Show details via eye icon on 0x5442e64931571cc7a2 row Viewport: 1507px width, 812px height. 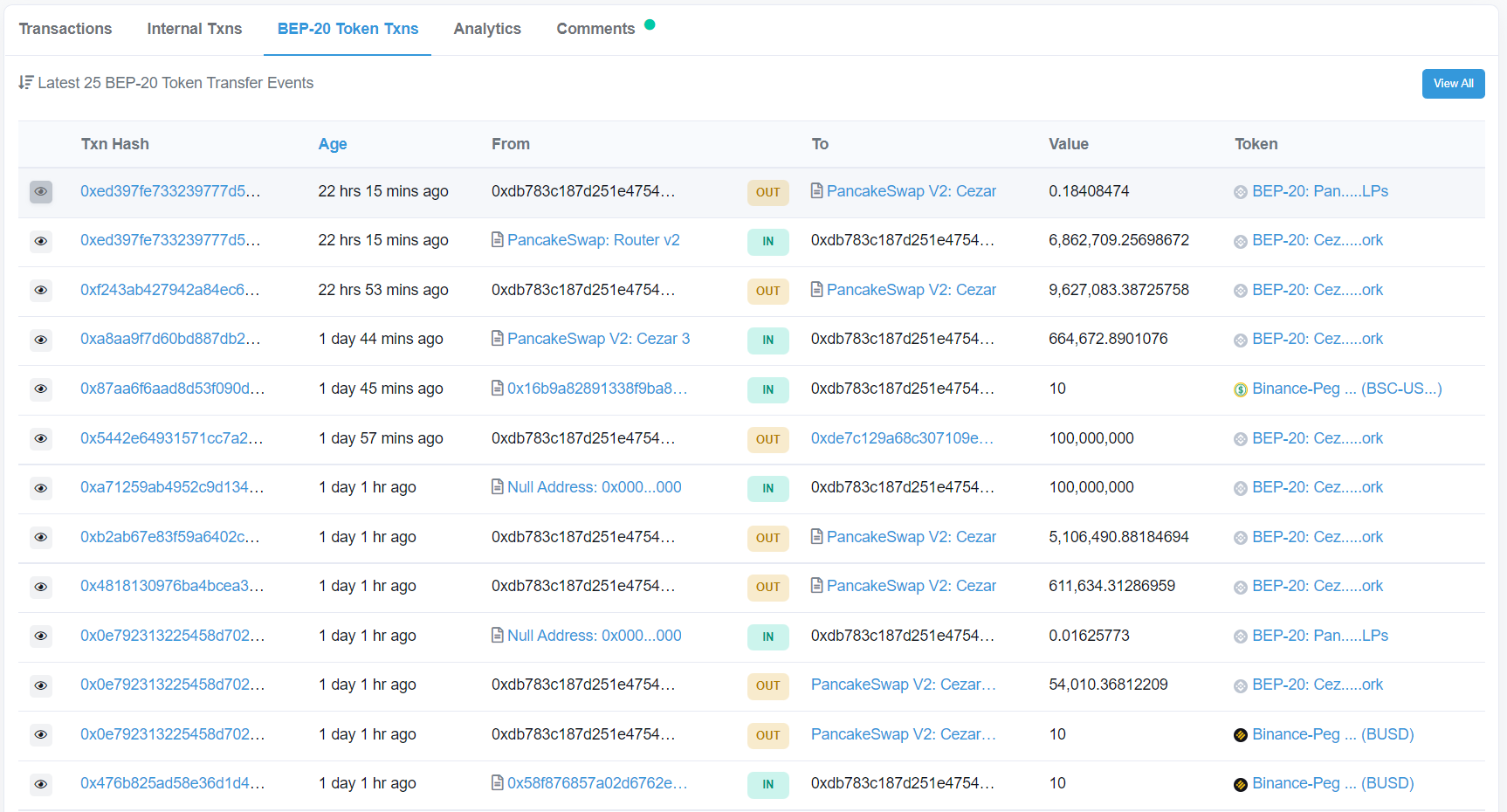[40, 439]
